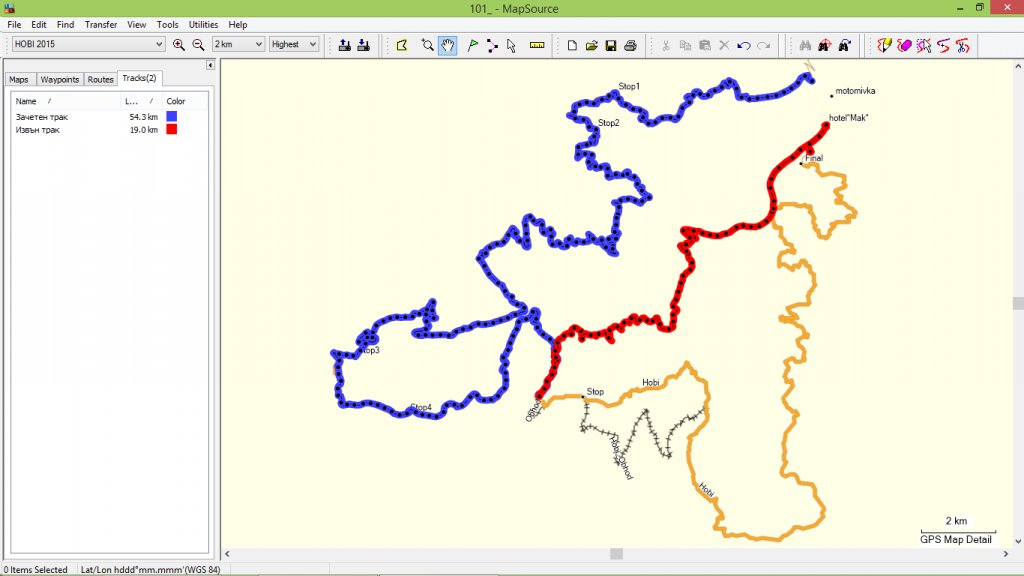Select the Map tool icon
1024x576 pixels.
coord(402,45)
